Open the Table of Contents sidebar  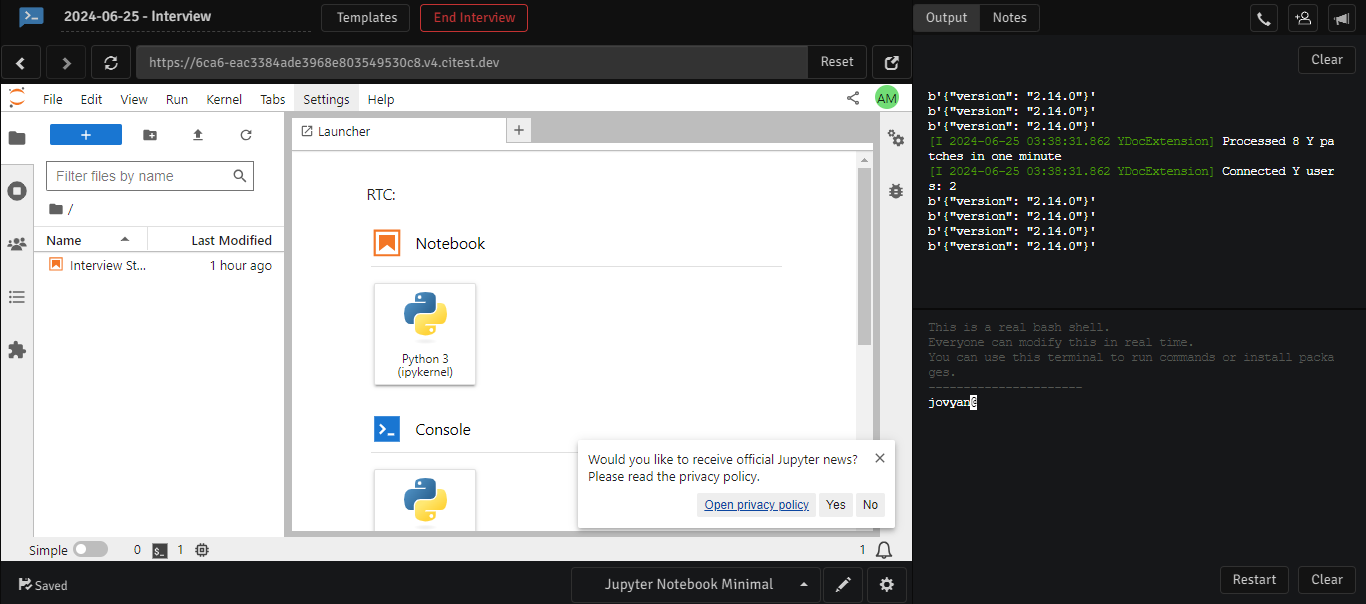click(17, 297)
